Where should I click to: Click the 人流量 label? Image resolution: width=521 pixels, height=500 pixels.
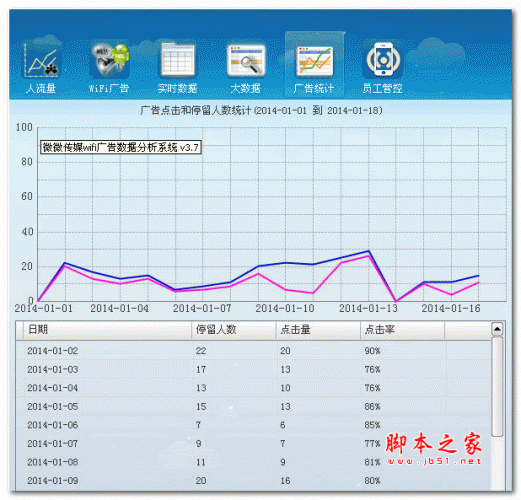pos(41,88)
